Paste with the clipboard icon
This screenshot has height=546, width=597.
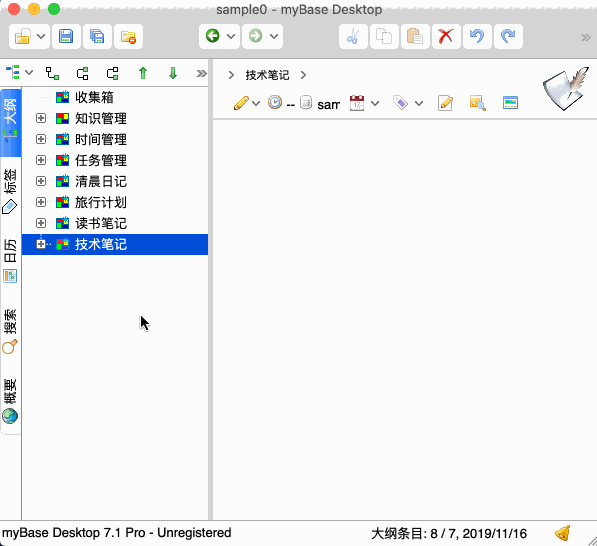click(415, 37)
